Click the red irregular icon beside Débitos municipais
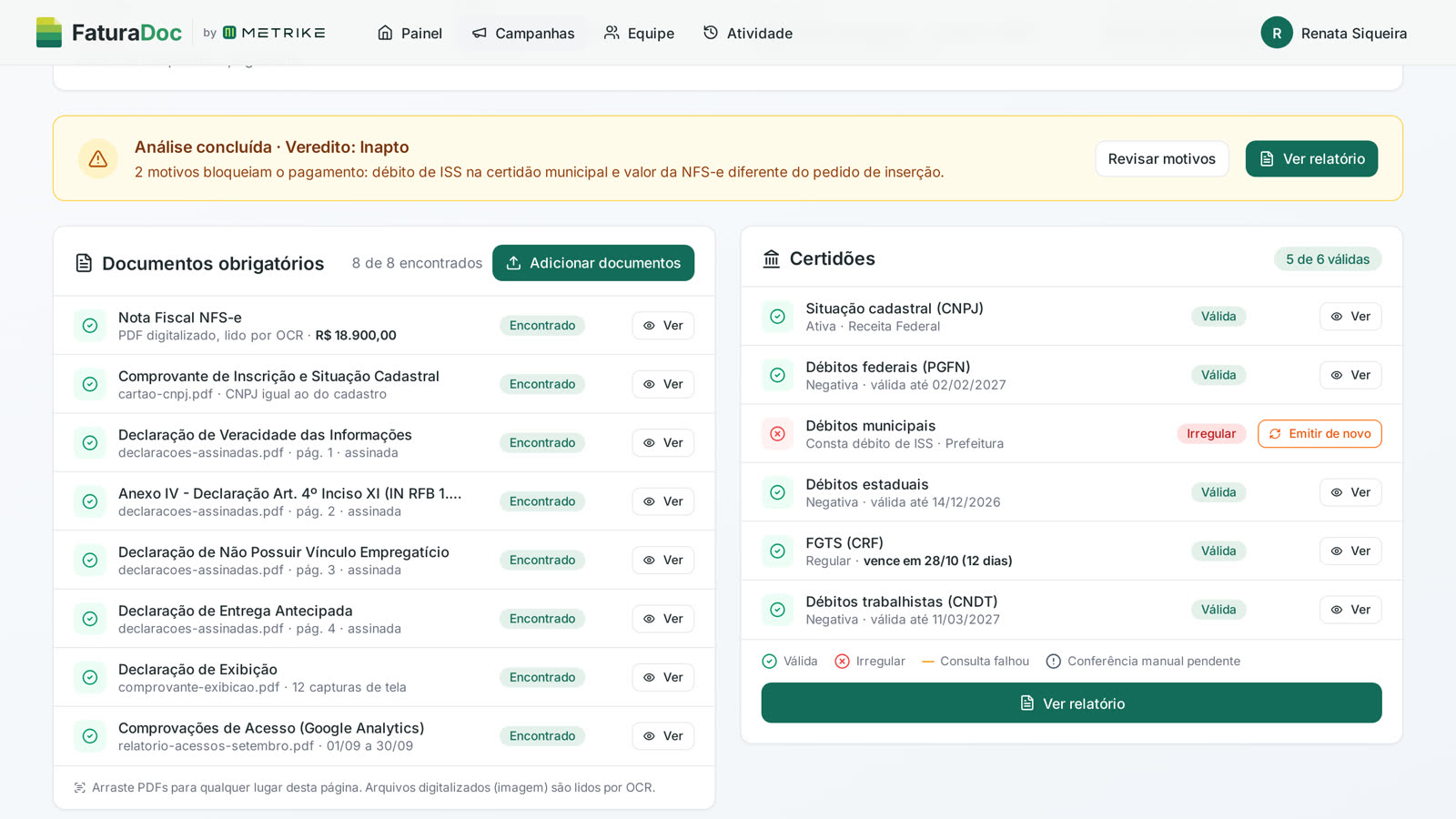The image size is (1456, 819). click(x=778, y=434)
